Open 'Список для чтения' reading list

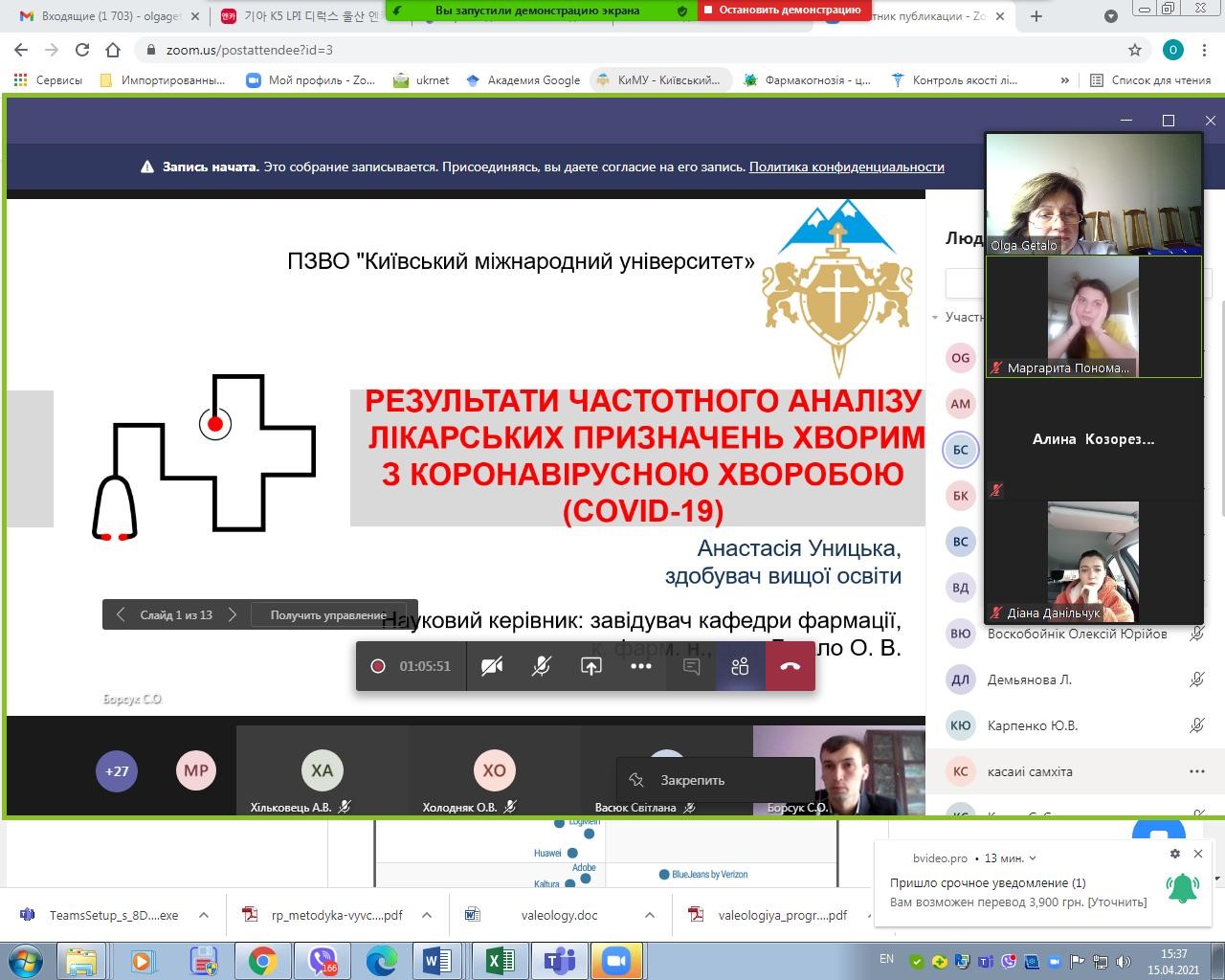tap(1151, 80)
